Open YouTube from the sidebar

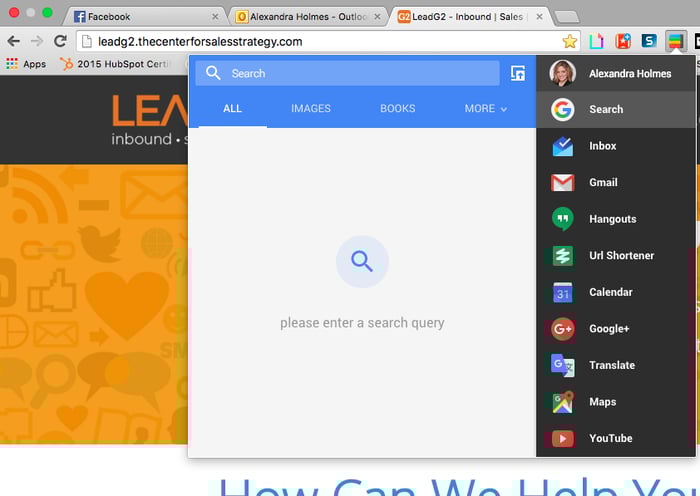click(609, 438)
